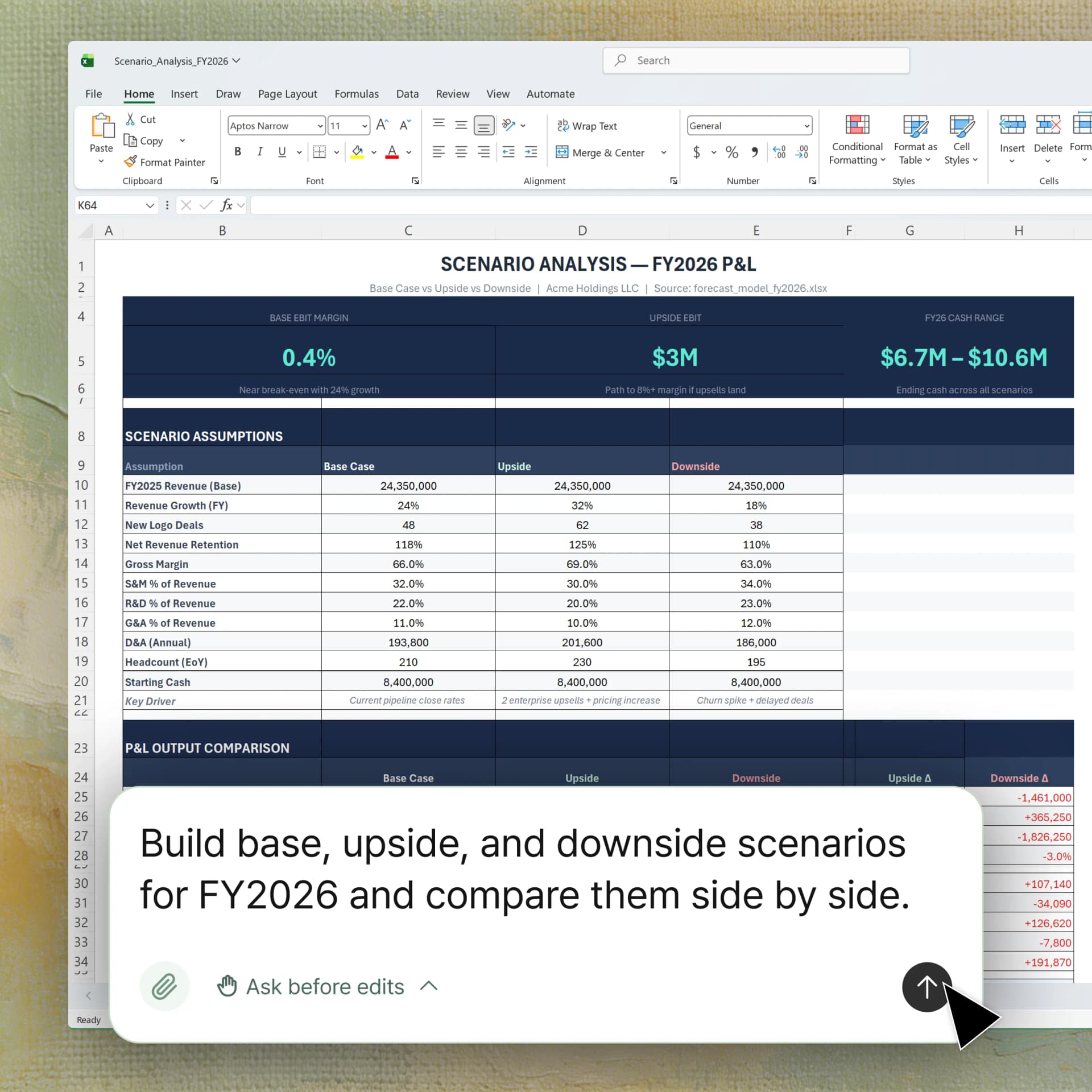Click the Increase Font Size icon

point(382,126)
